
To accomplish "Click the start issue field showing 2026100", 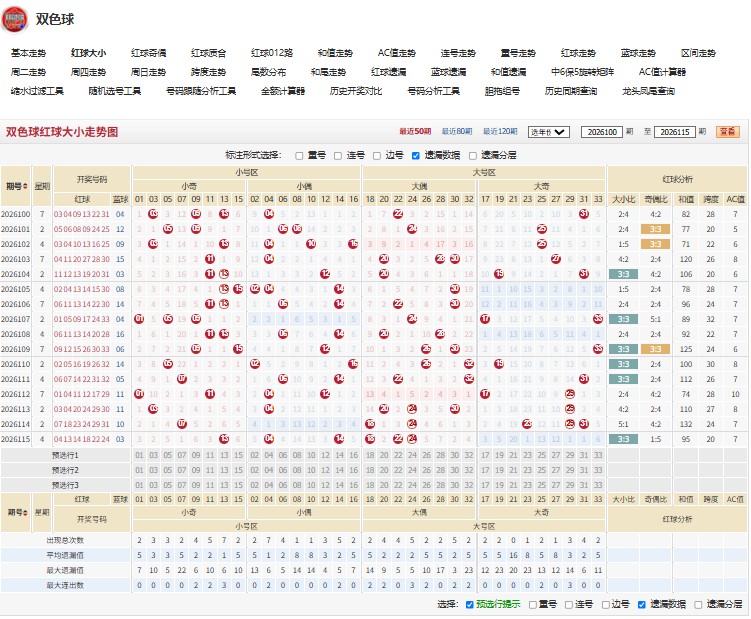I will coord(602,132).
